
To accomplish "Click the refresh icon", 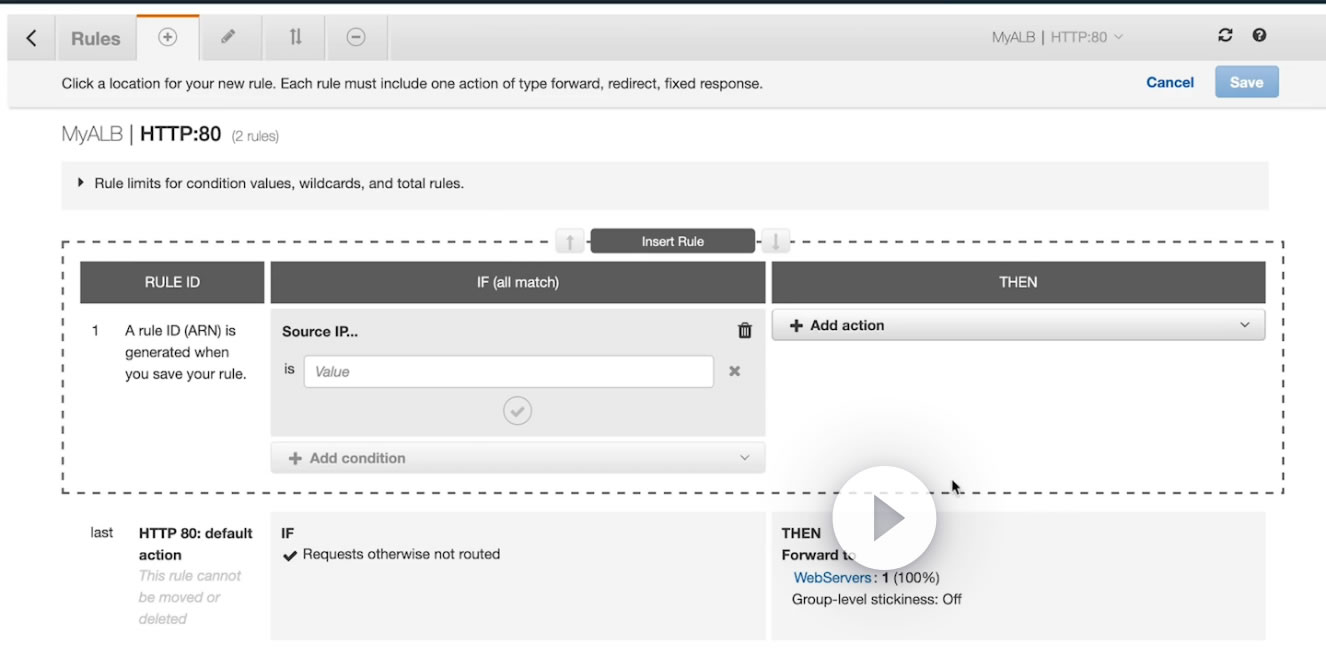I will click(x=1225, y=36).
